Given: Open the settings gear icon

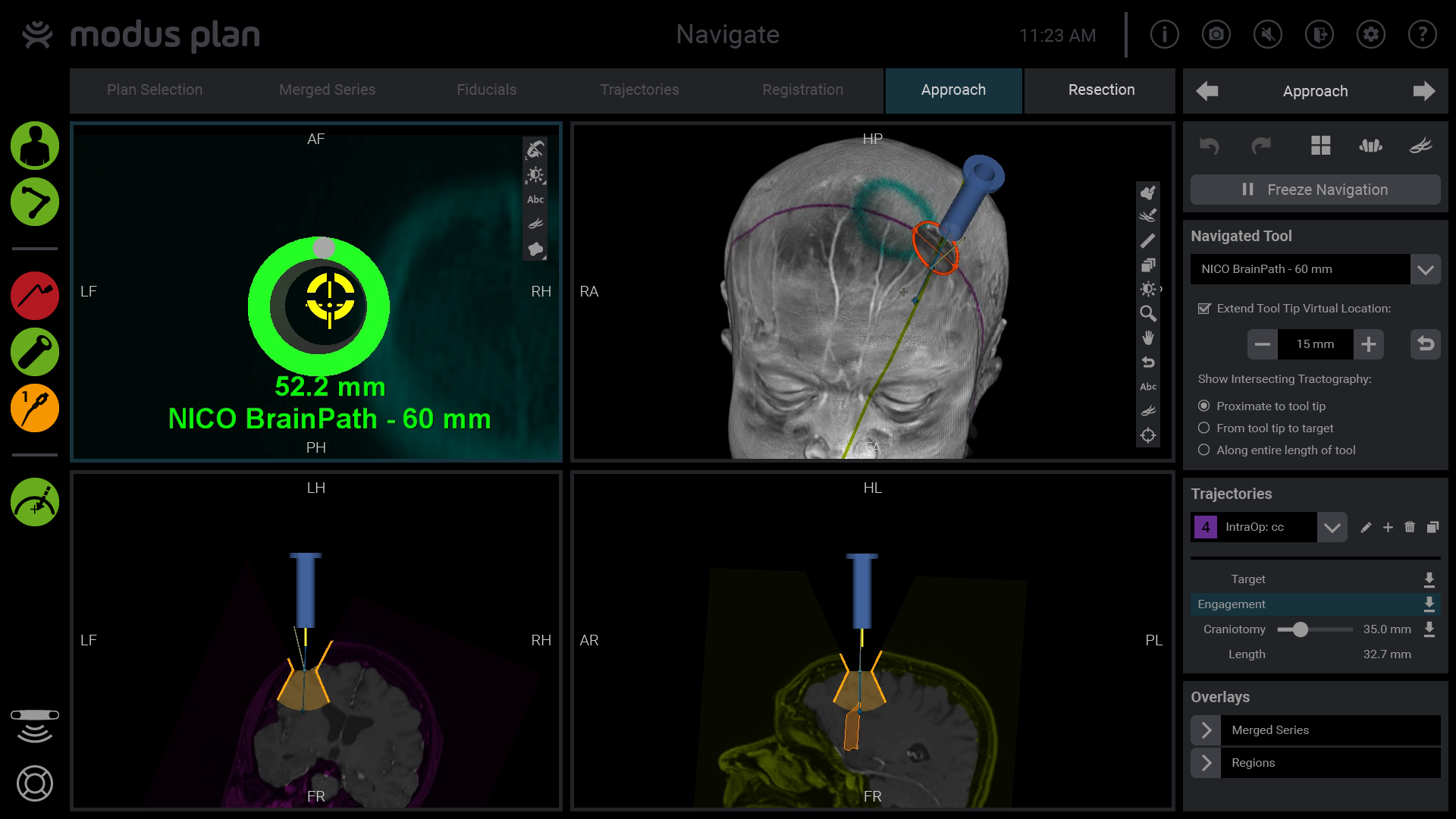Looking at the screenshot, I should click(x=1370, y=35).
